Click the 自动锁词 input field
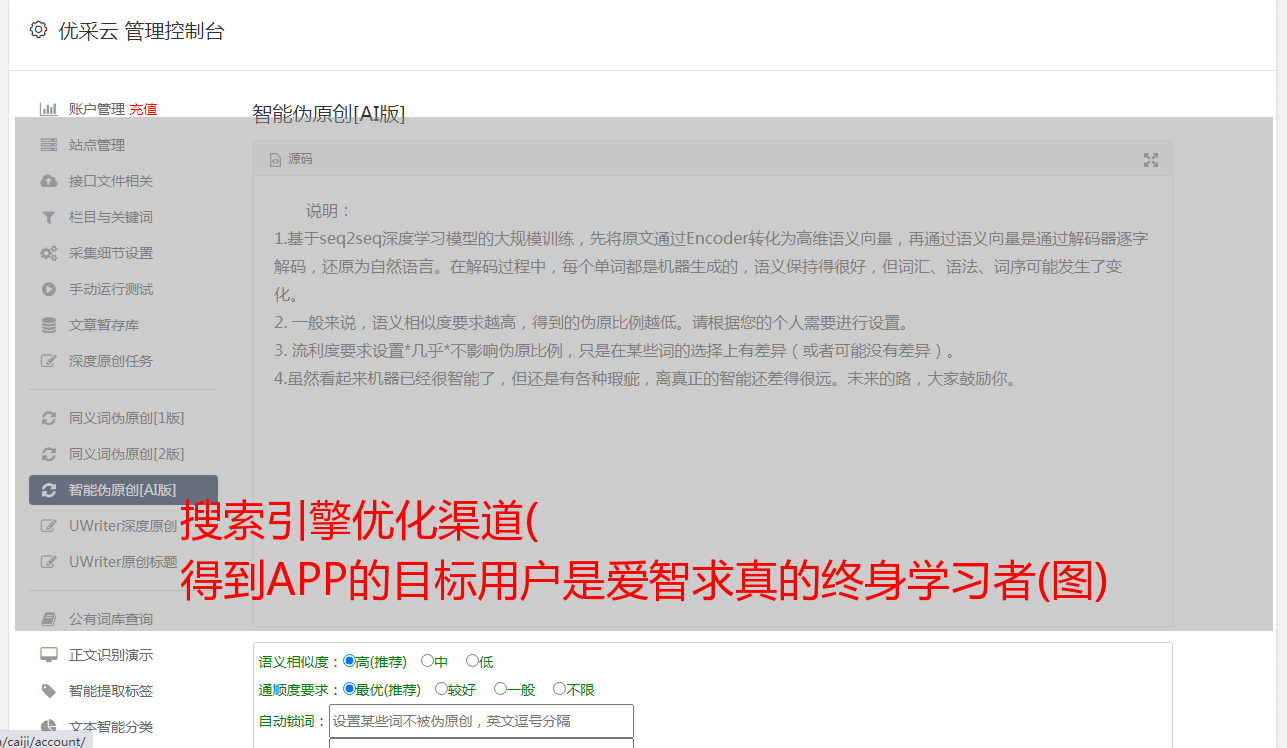 (x=481, y=721)
